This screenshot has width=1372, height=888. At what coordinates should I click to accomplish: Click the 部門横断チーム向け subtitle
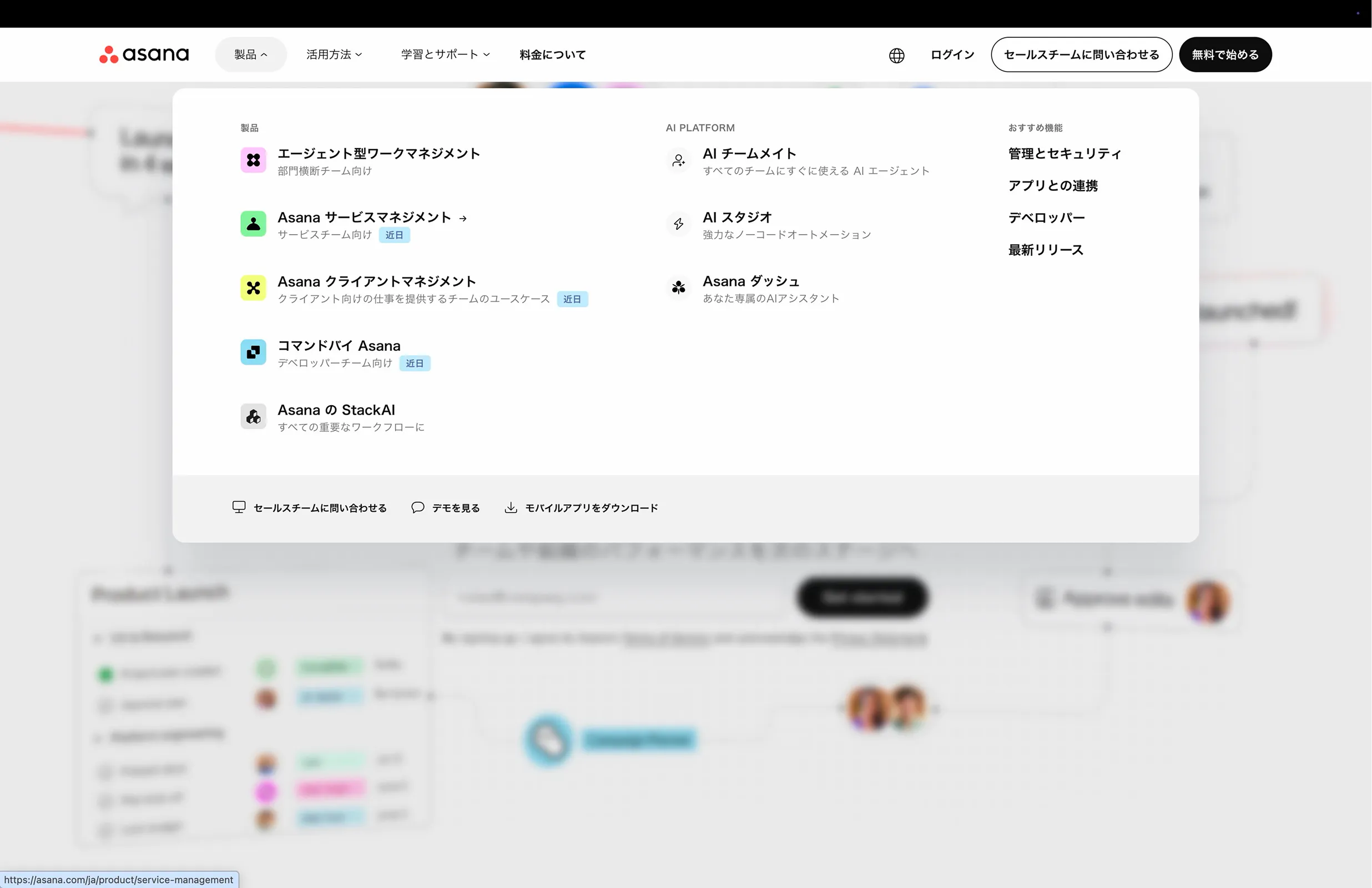coord(325,171)
